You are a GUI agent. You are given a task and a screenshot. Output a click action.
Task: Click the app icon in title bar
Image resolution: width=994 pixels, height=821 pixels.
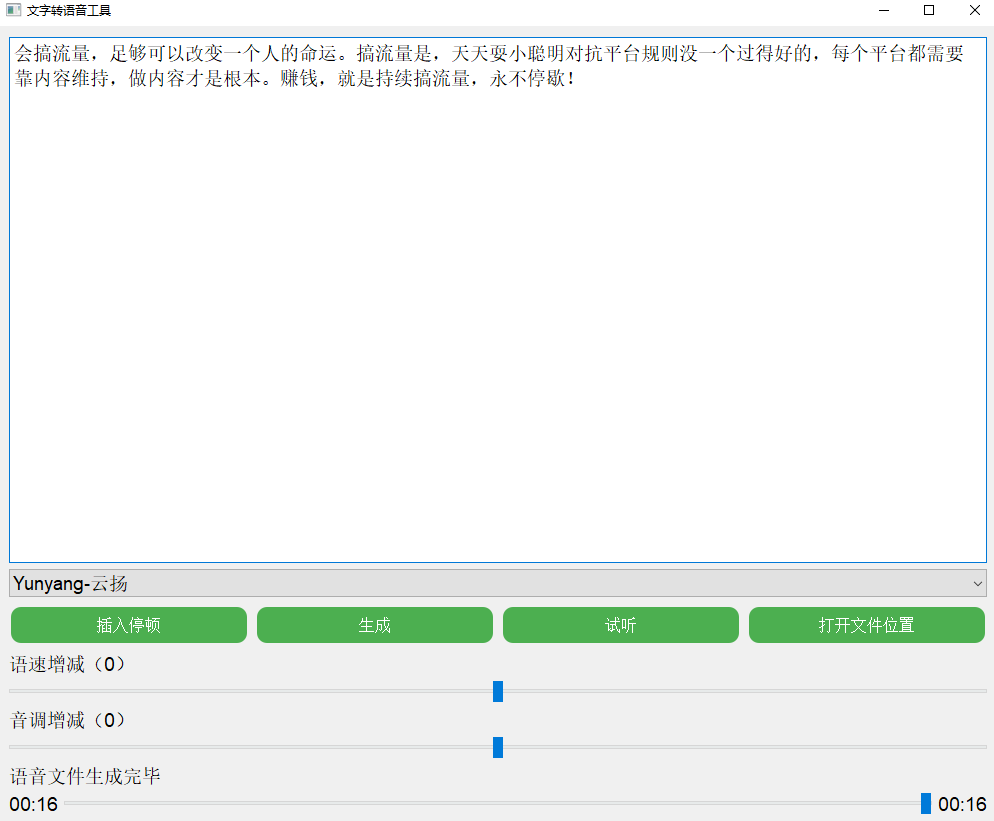click(13, 10)
